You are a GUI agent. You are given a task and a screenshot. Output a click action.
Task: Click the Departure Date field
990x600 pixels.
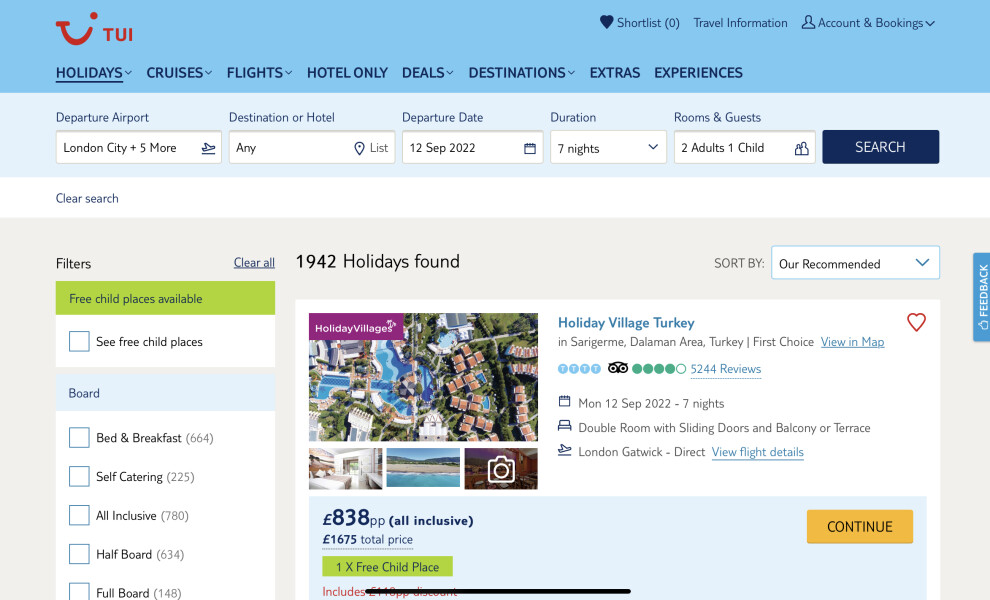coord(472,147)
